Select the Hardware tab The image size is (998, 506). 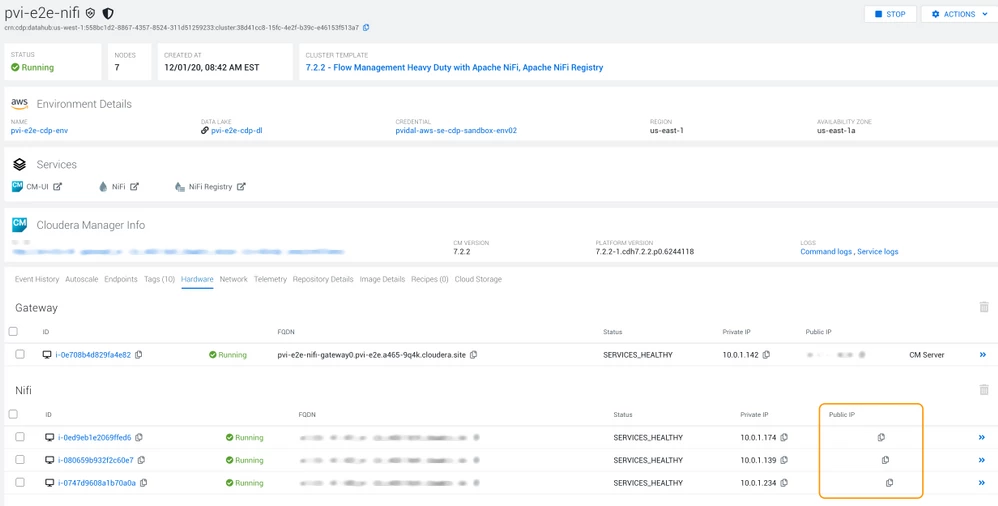[197, 279]
